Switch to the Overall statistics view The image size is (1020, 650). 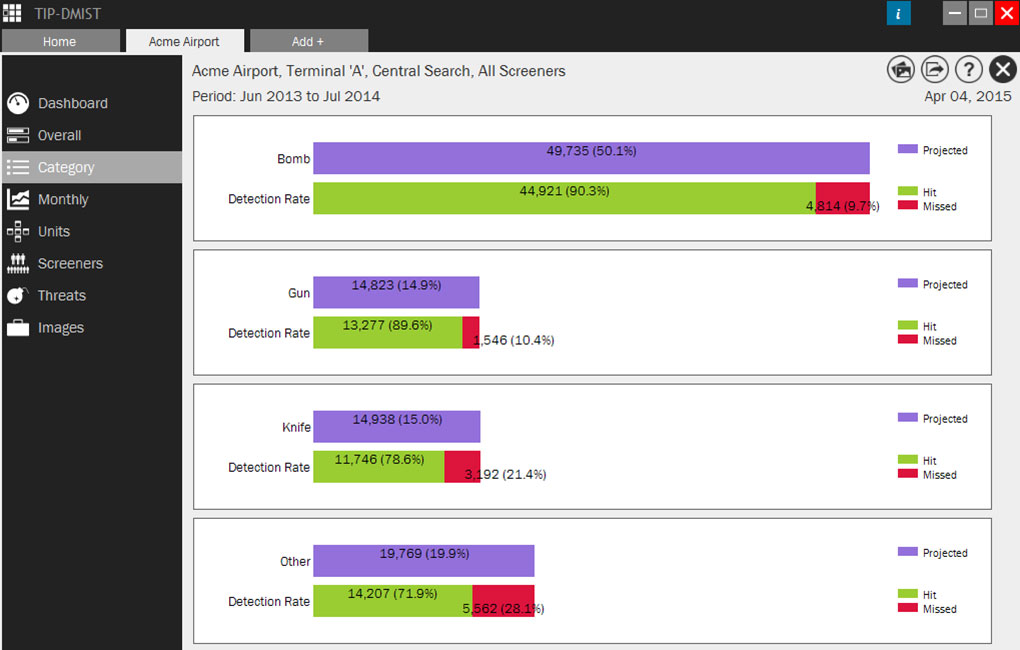pos(64,135)
